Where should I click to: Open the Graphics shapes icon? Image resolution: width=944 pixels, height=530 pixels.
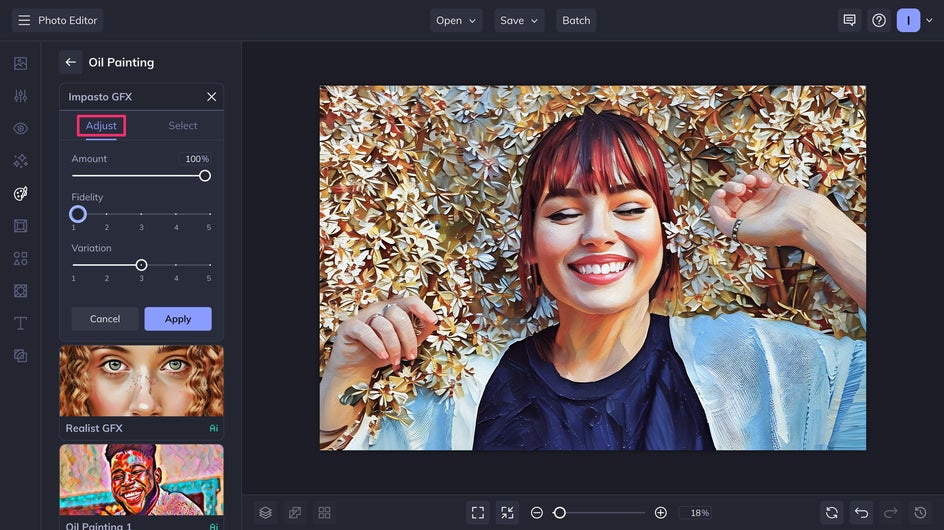click(x=20, y=258)
